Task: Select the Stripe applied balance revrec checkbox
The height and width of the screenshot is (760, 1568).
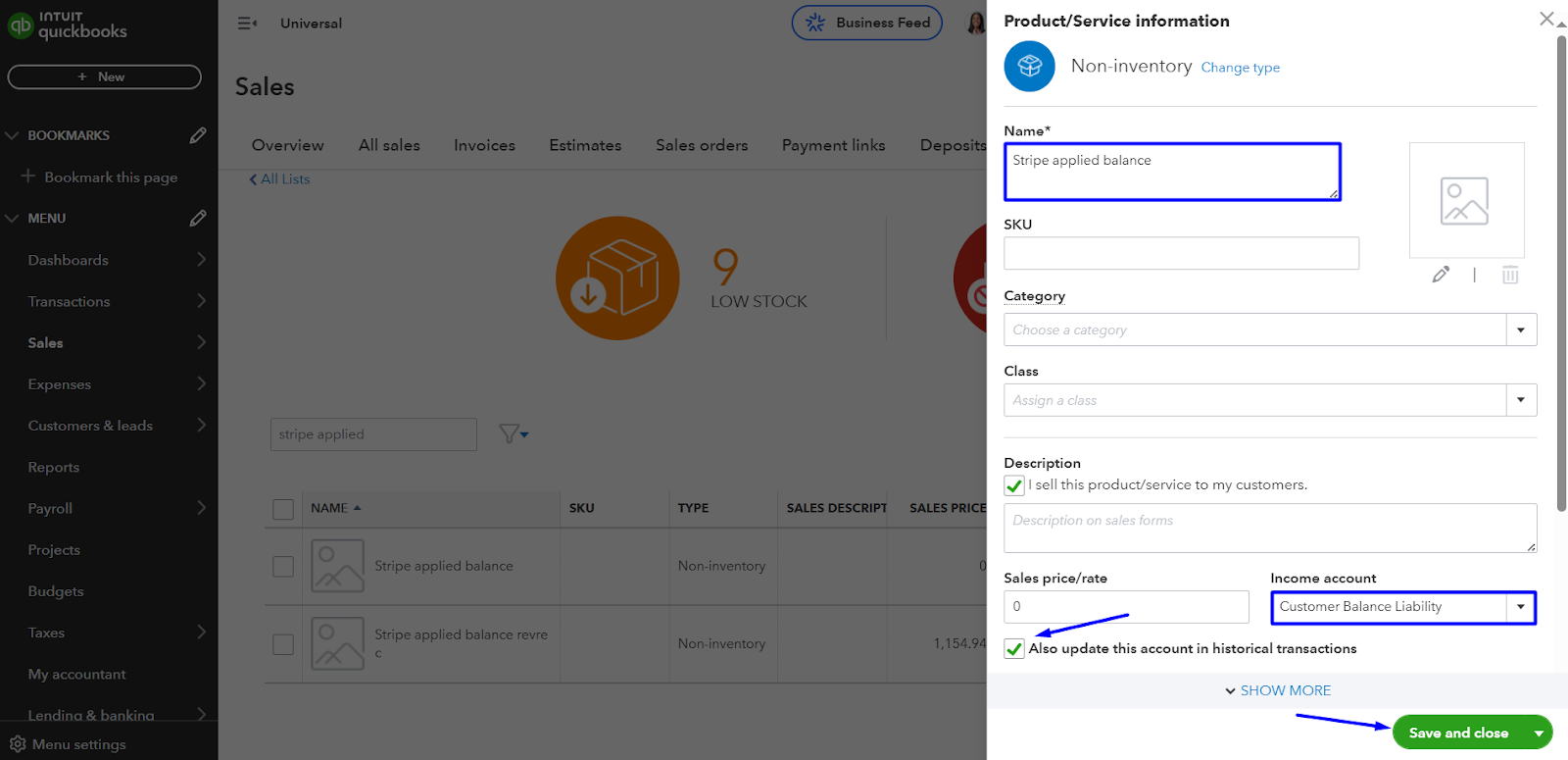Action: (x=283, y=644)
